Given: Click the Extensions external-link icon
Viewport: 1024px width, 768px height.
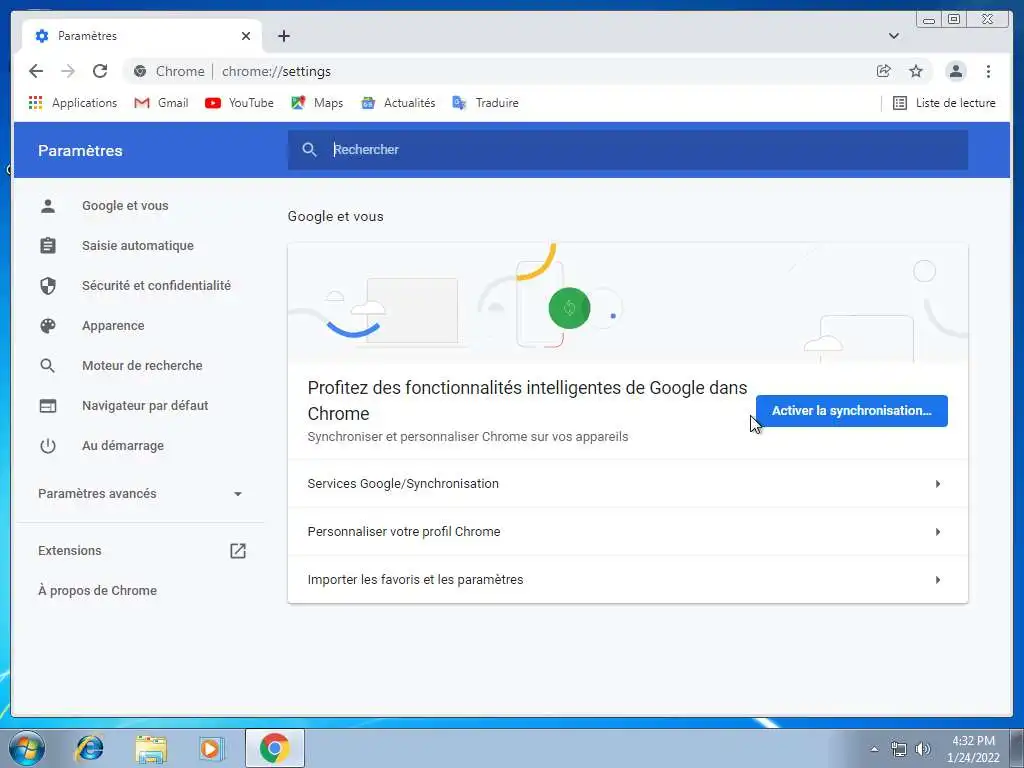Looking at the screenshot, I should pyautogui.click(x=238, y=551).
